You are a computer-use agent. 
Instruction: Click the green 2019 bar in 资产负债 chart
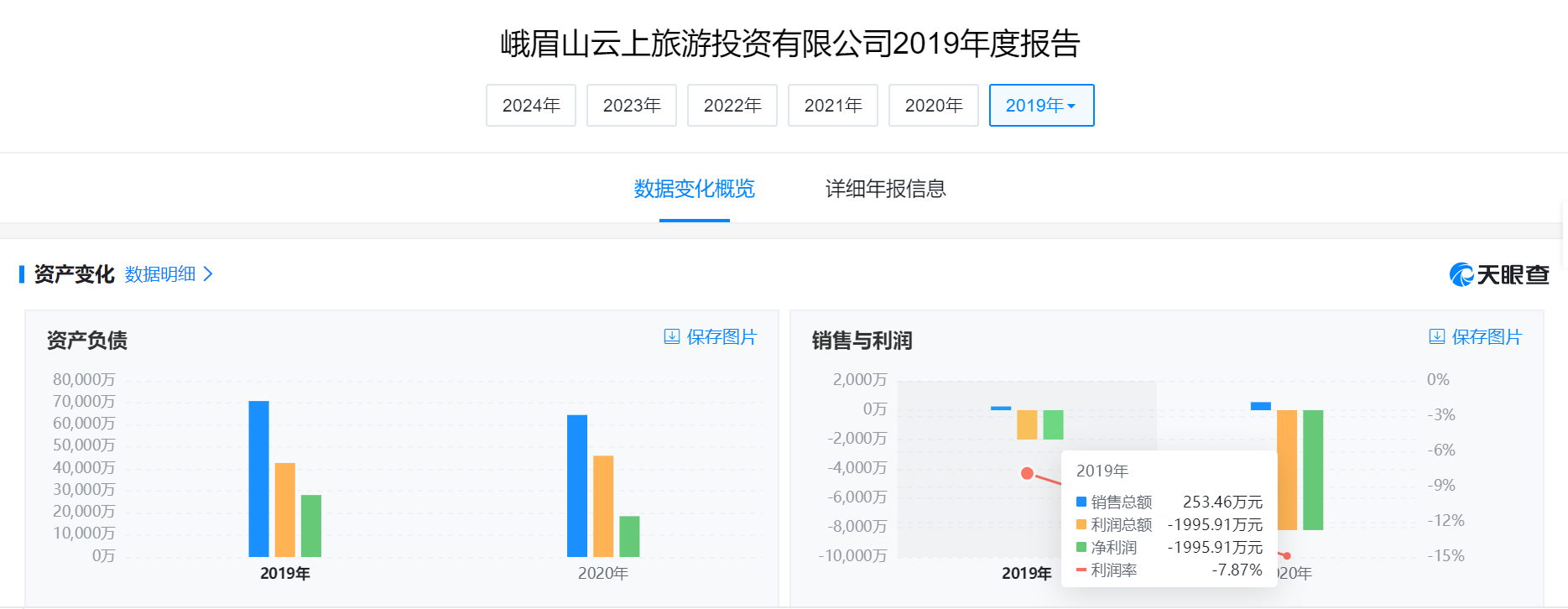(x=311, y=525)
